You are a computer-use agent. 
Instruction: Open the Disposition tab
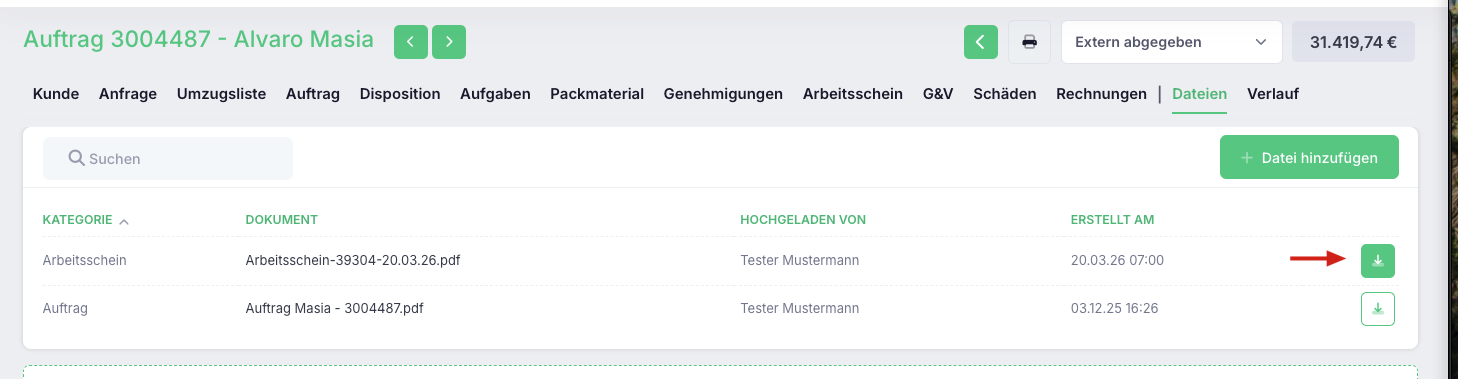[400, 94]
